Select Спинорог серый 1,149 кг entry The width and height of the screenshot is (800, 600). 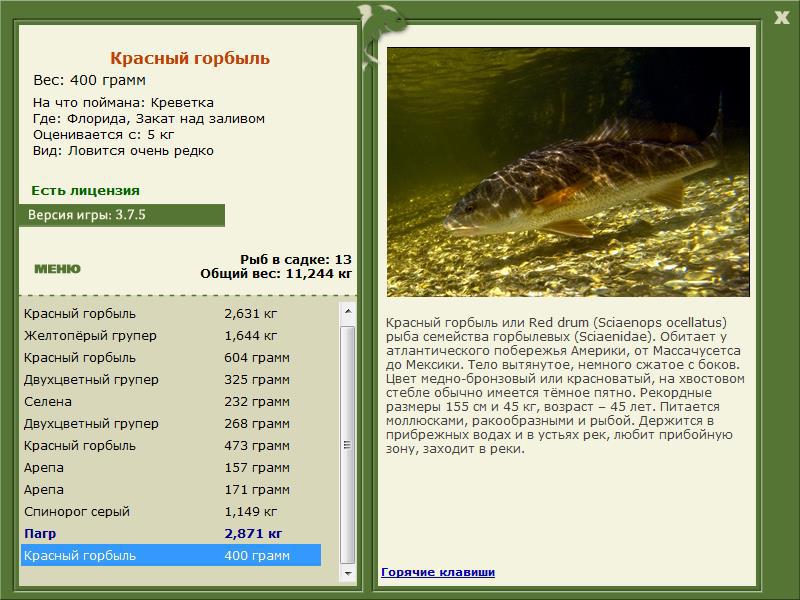click(171, 511)
